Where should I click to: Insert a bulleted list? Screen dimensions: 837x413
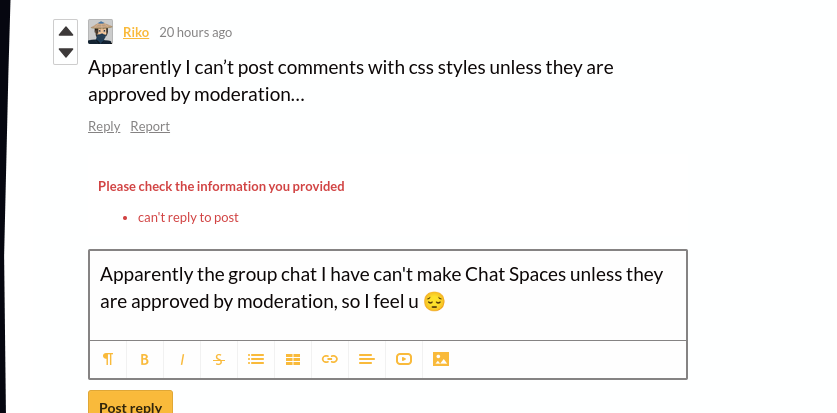coord(256,359)
